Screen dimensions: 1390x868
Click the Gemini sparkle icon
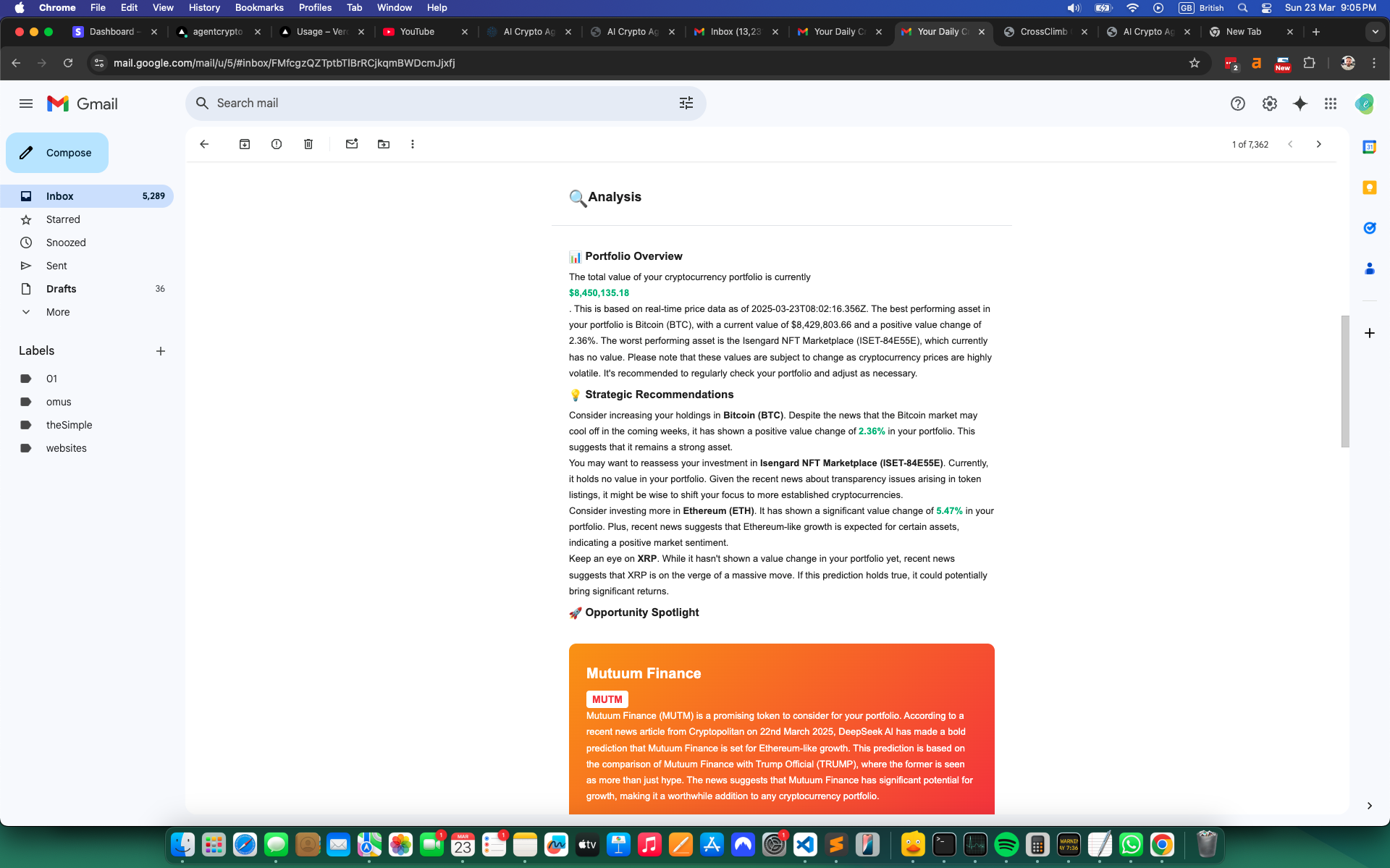(x=1300, y=104)
